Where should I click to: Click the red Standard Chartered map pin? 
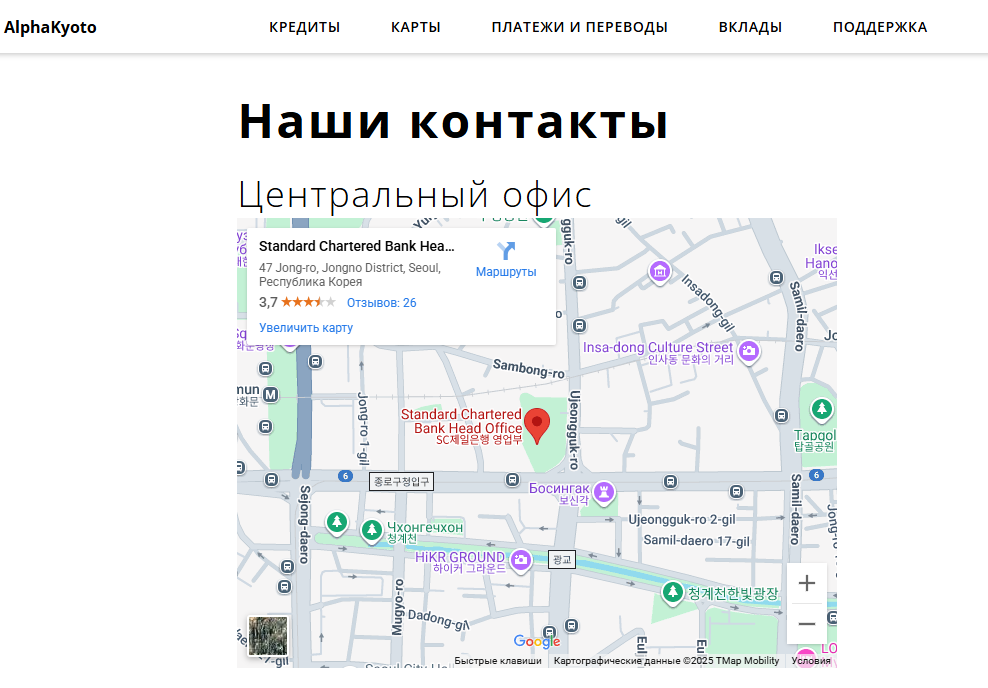click(537, 425)
